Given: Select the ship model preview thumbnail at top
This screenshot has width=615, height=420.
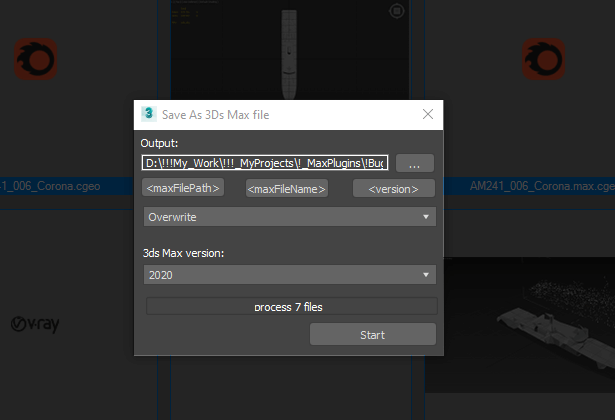Looking at the screenshot, I should pyautogui.click(x=290, y=50).
